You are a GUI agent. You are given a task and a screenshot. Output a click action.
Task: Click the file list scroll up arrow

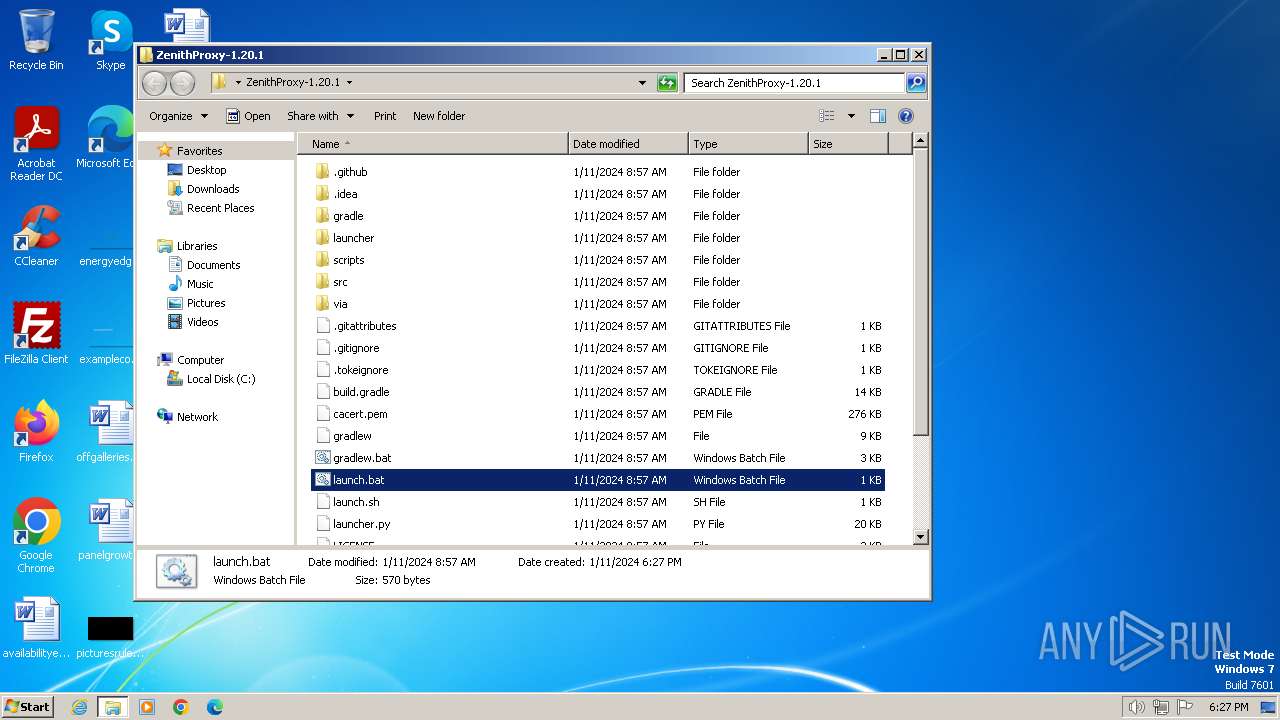click(921, 143)
